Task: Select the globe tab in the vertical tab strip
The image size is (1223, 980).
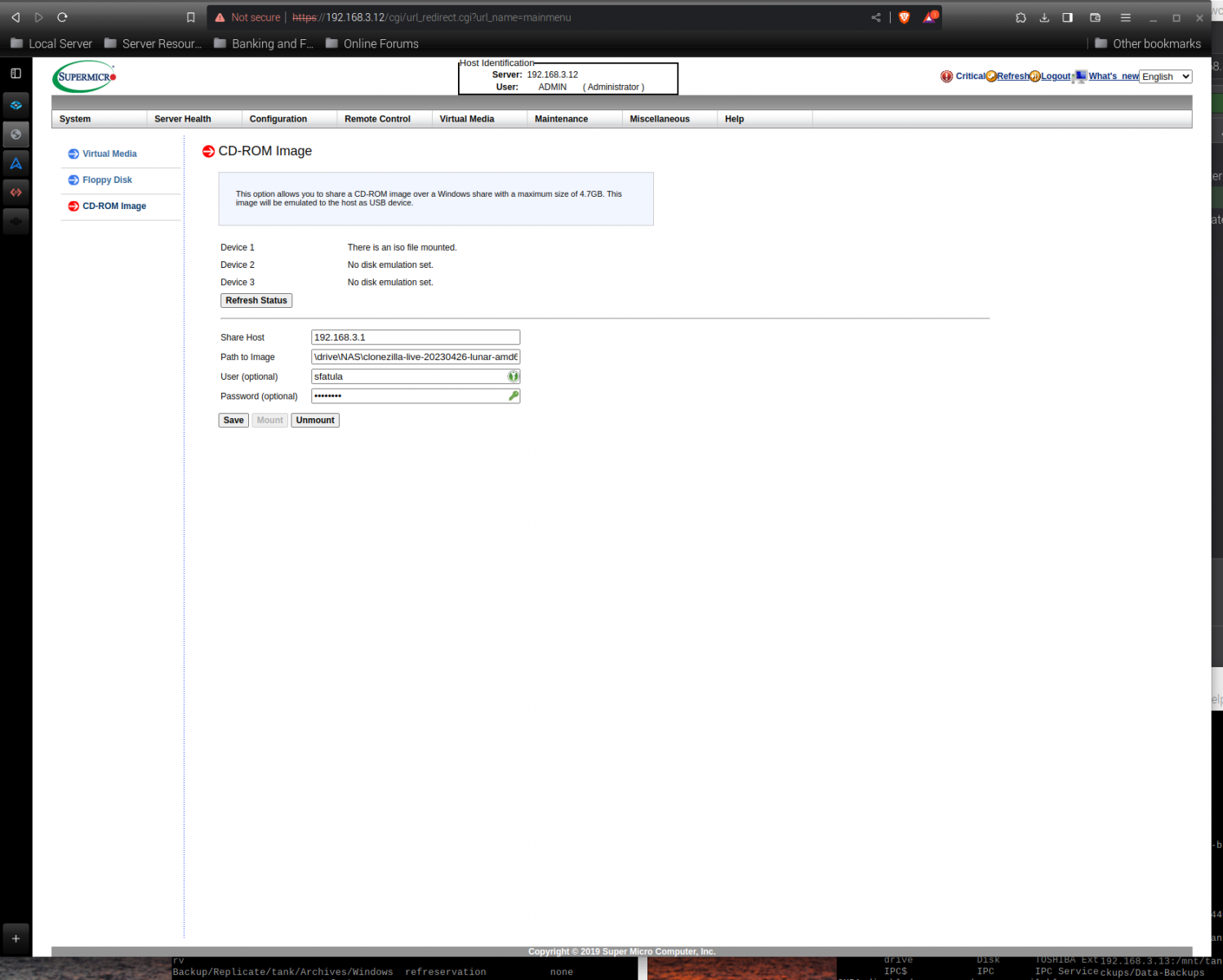Action: [x=16, y=134]
